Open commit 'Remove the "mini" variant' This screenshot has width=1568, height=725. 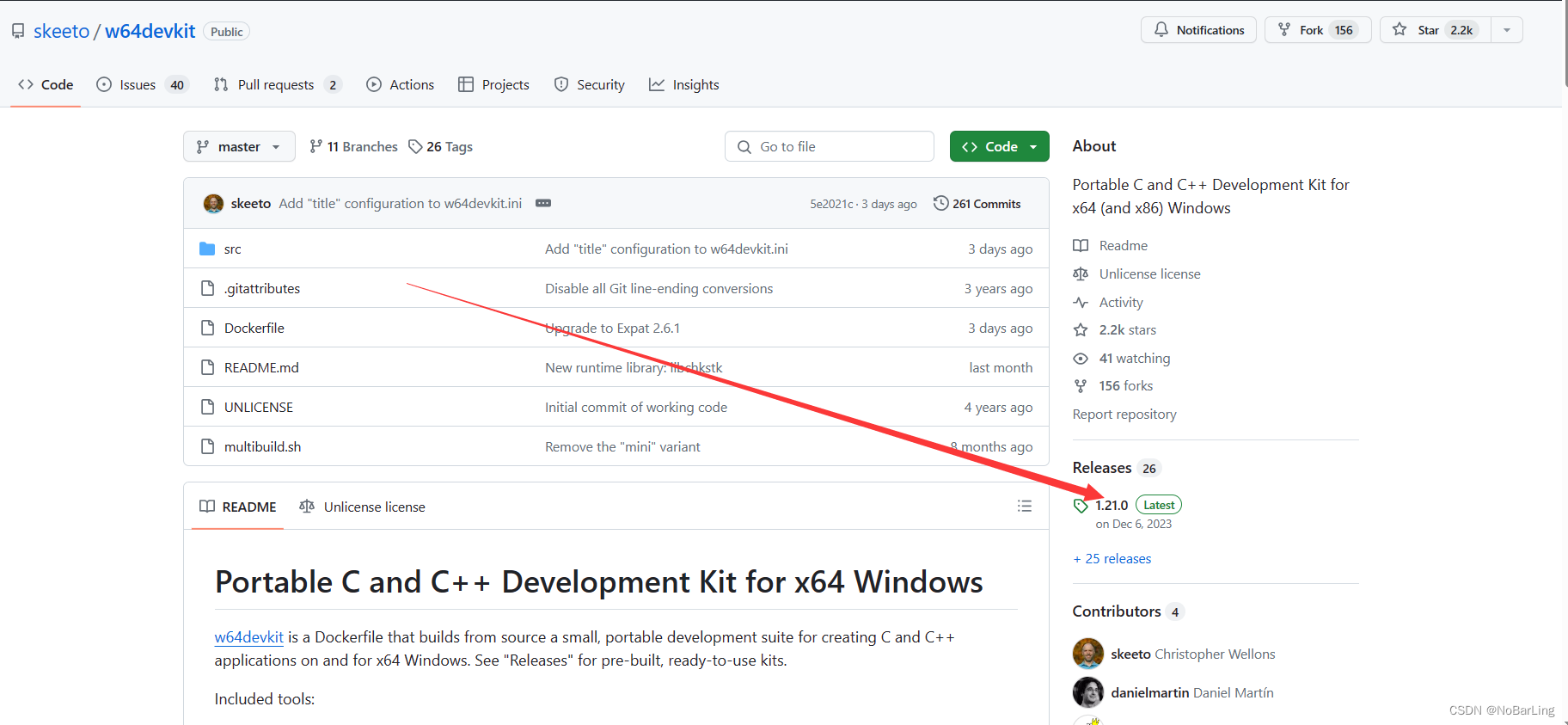coord(622,446)
